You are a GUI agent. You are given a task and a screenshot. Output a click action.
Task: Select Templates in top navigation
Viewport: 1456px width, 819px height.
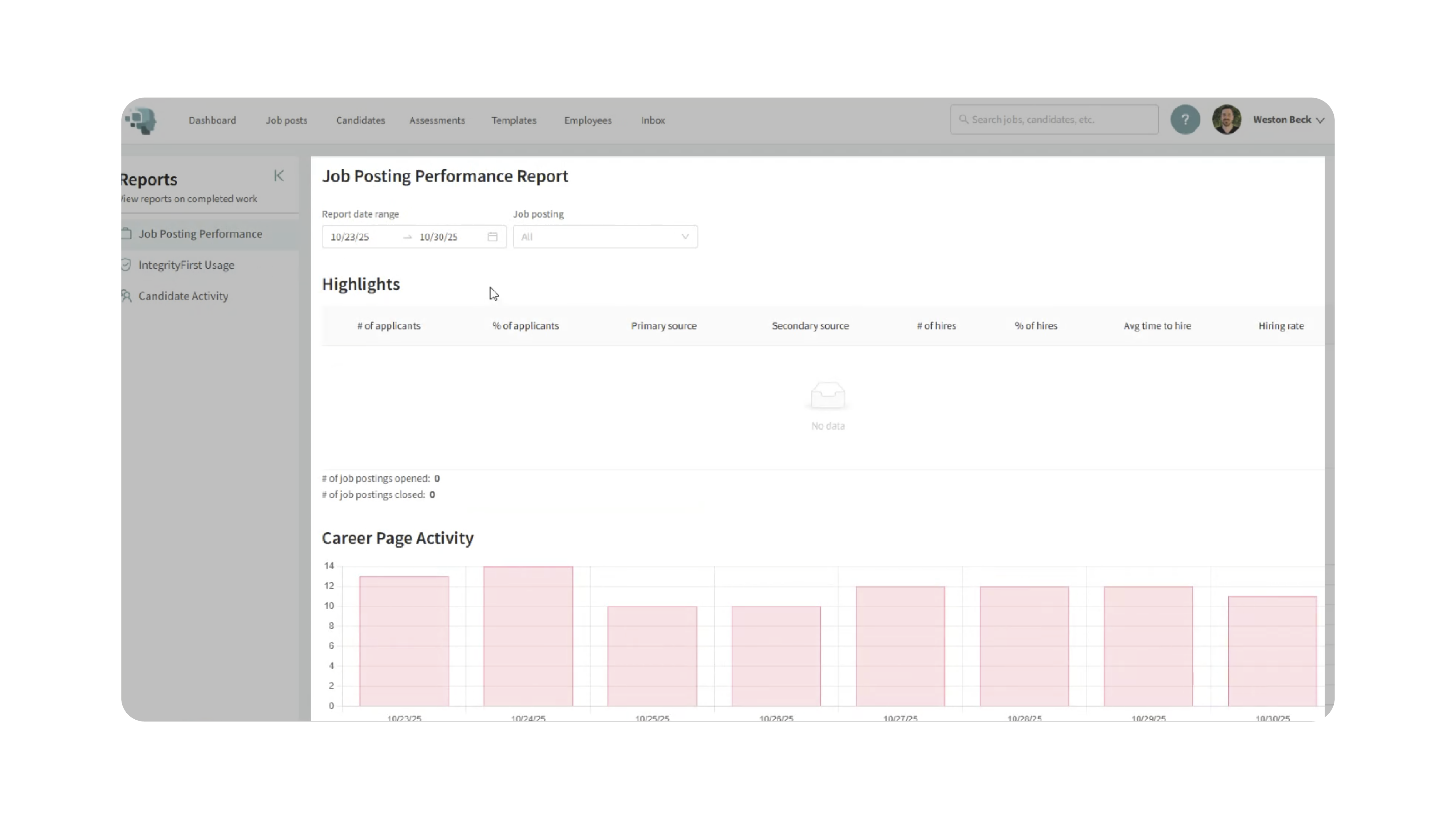513,120
